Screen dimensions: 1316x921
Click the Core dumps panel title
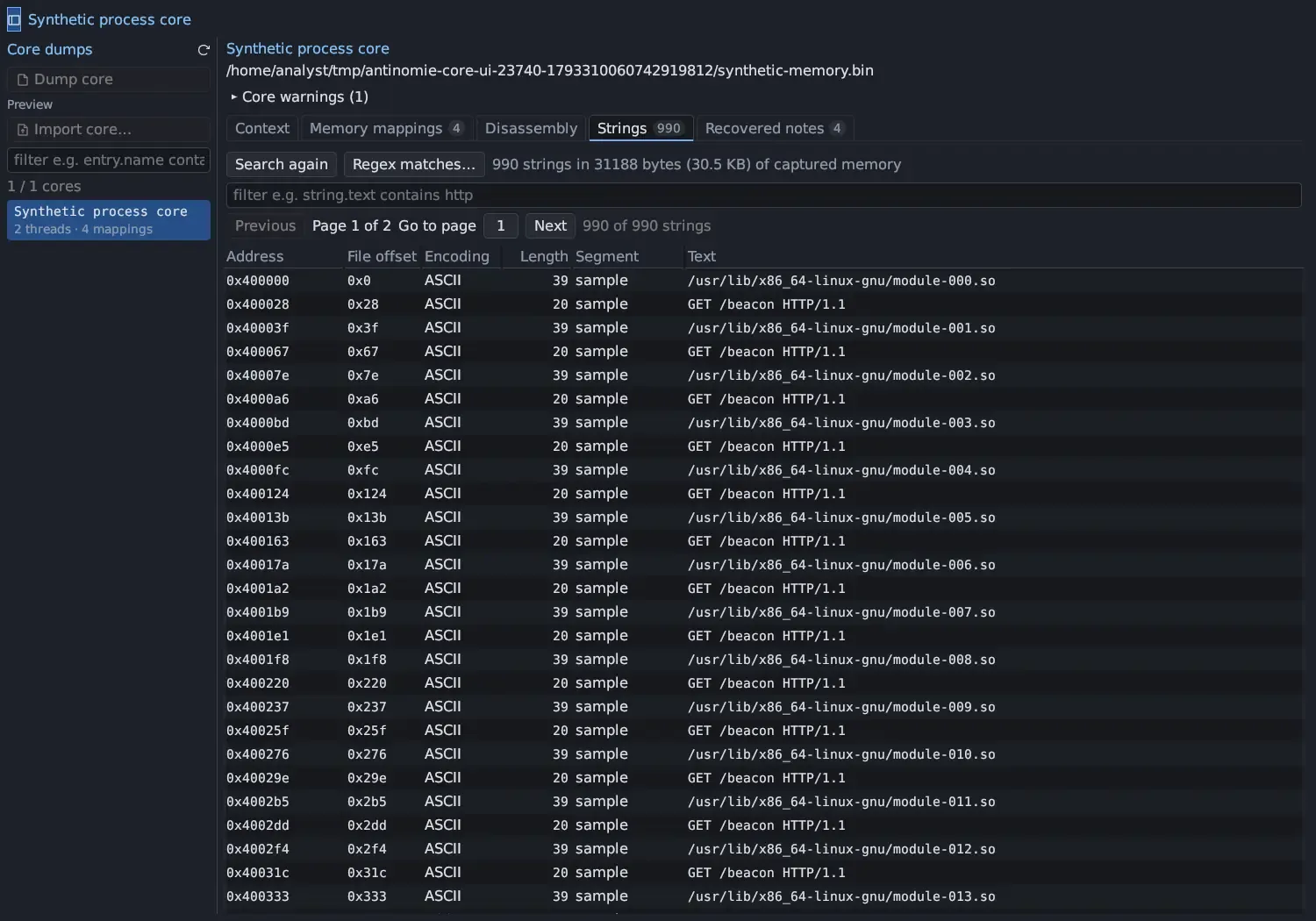point(50,49)
